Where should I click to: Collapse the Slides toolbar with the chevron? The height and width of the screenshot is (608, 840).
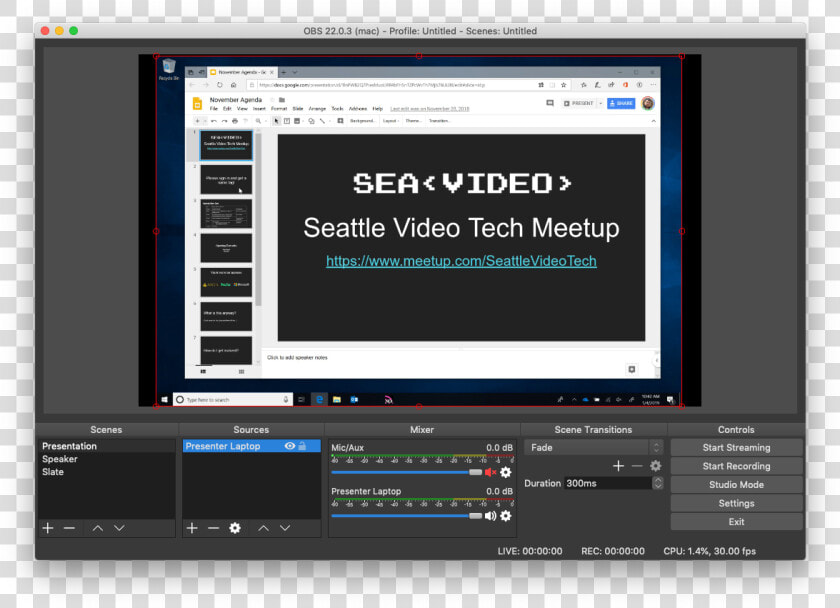[x=654, y=121]
